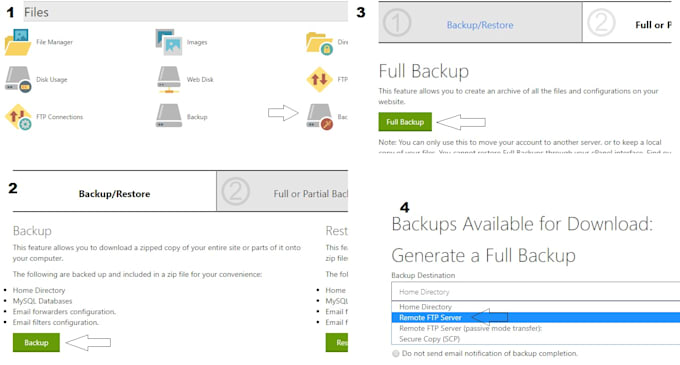Click the FTP Connections label
The width and height of the screenshot is (680, 365).
59,117
